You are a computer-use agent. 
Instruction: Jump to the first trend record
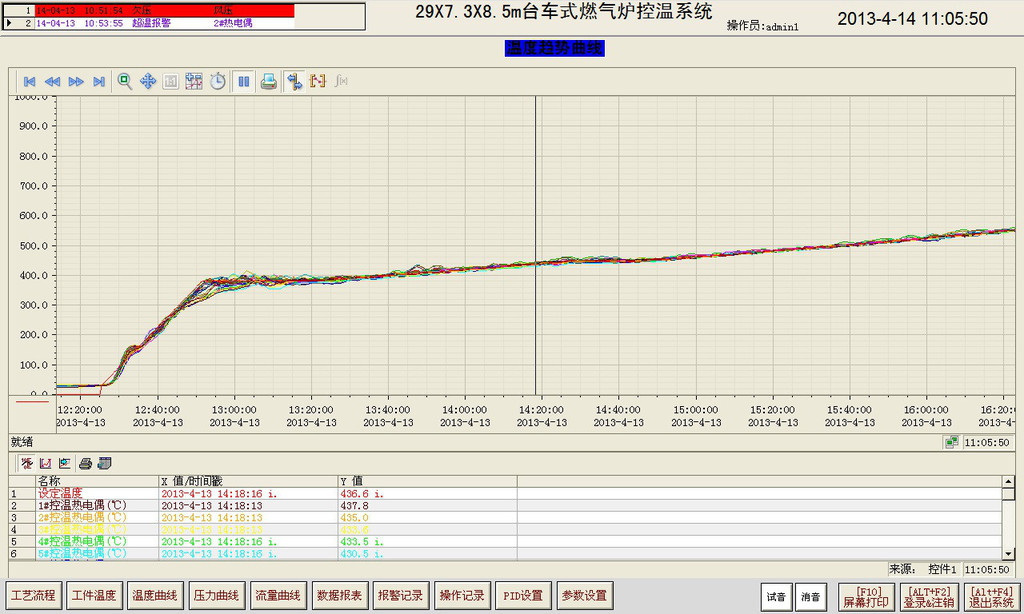point(29,82)
